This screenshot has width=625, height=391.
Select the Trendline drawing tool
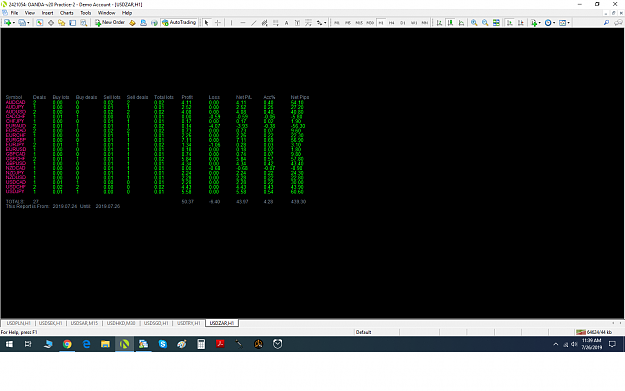pyautogui.click(x=254, y=23)
